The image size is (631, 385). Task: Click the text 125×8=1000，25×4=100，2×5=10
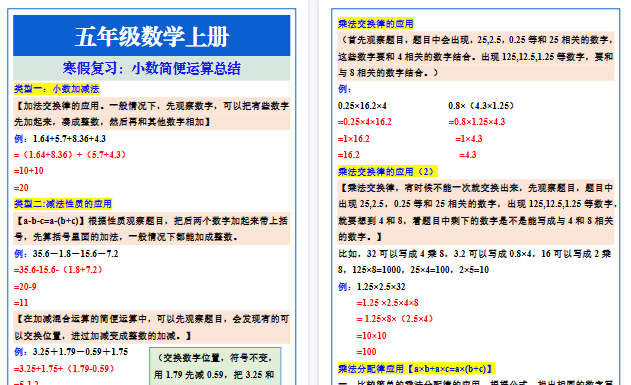tap(421, 270)
